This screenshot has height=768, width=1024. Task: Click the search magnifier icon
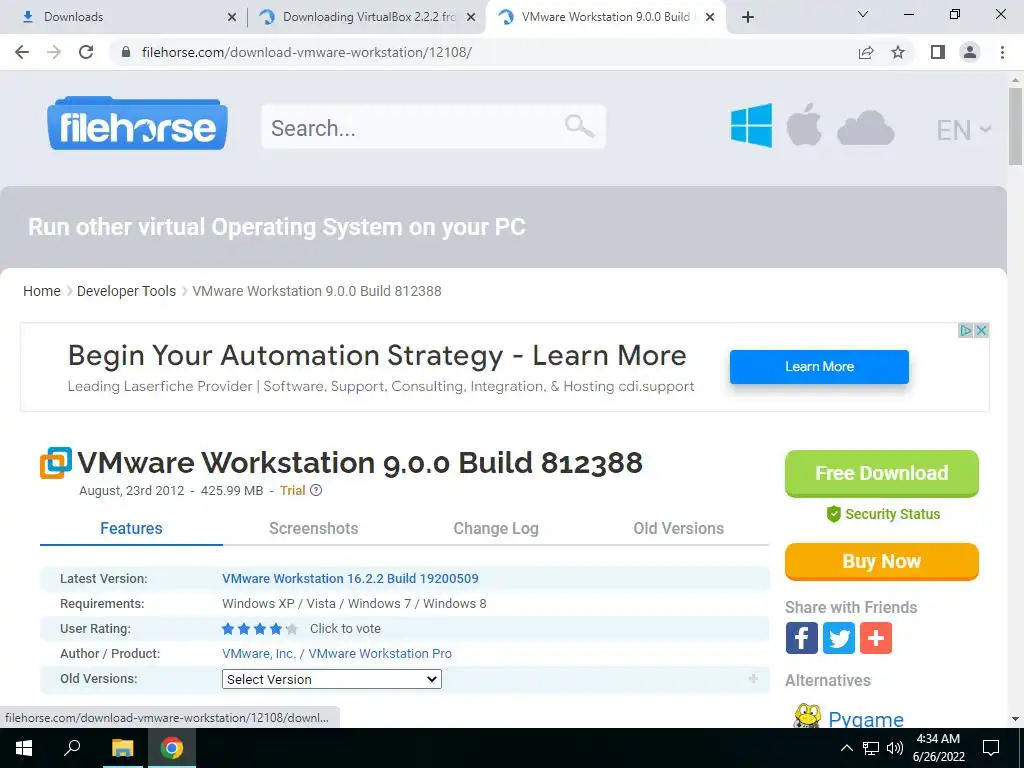coord(579,125)
